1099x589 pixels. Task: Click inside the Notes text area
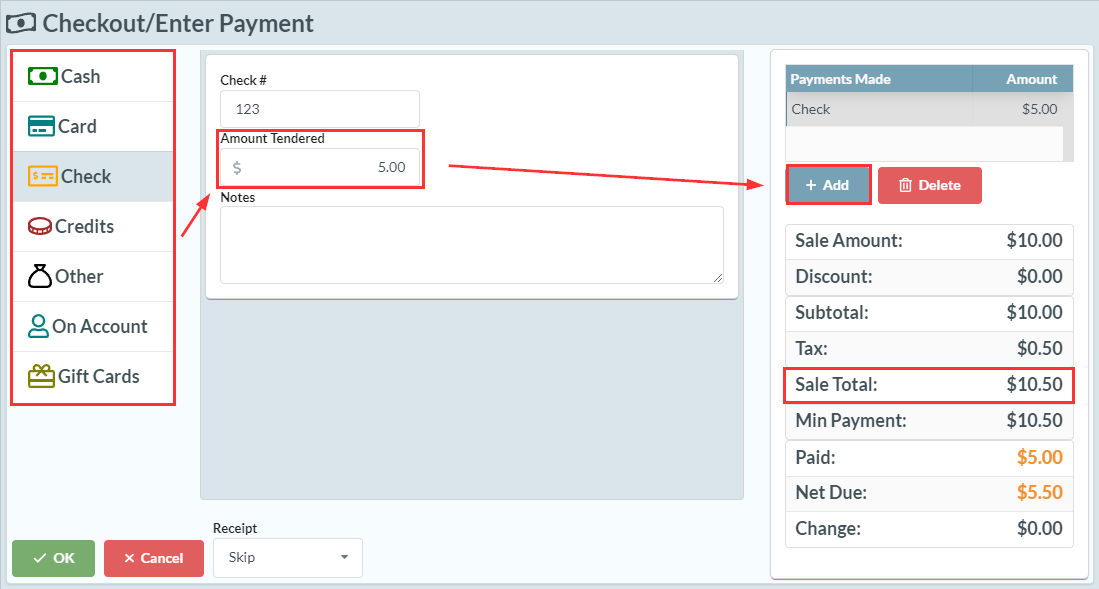471,245
